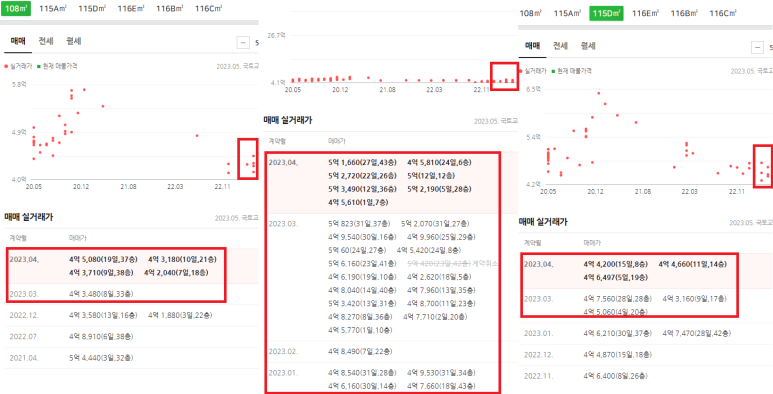Click the minus zoom button in the 115D㎡-selected panel
Image resolution: width=773 pixels, height=394 pixels.
(758, 47)
